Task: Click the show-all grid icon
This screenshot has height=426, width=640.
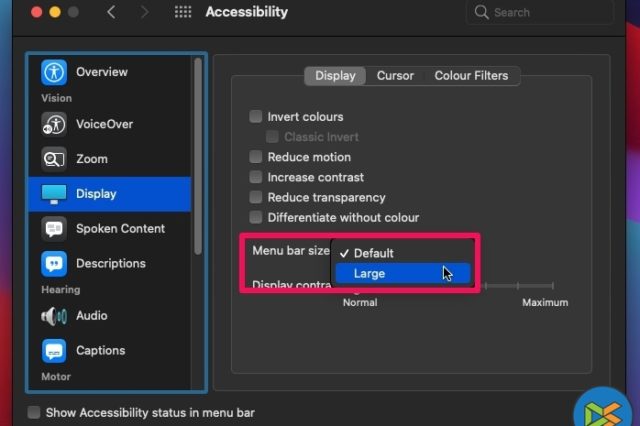Action: pyautogui.click(x=183, y=13)
